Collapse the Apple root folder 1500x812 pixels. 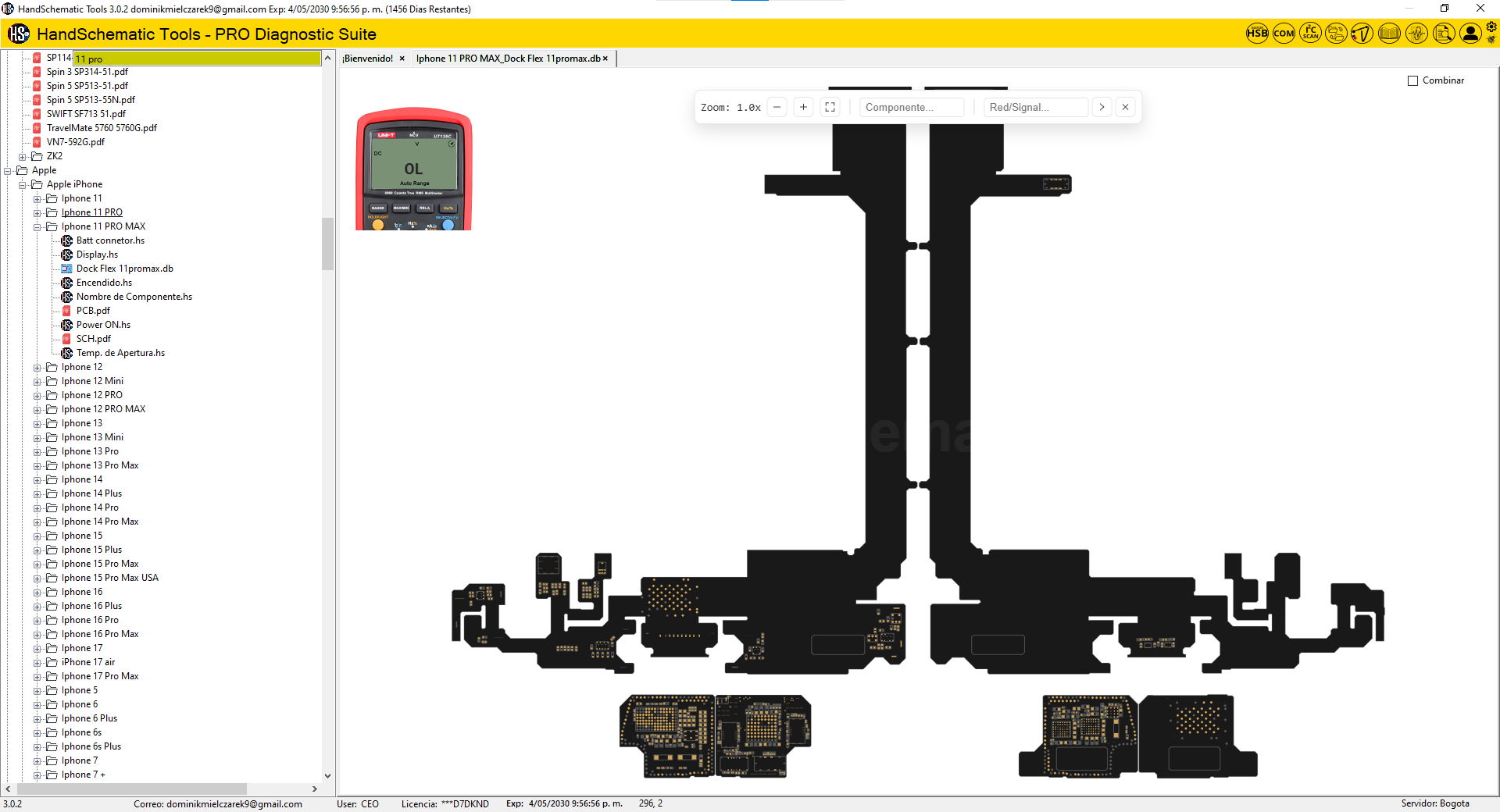[x=8, y=171]
